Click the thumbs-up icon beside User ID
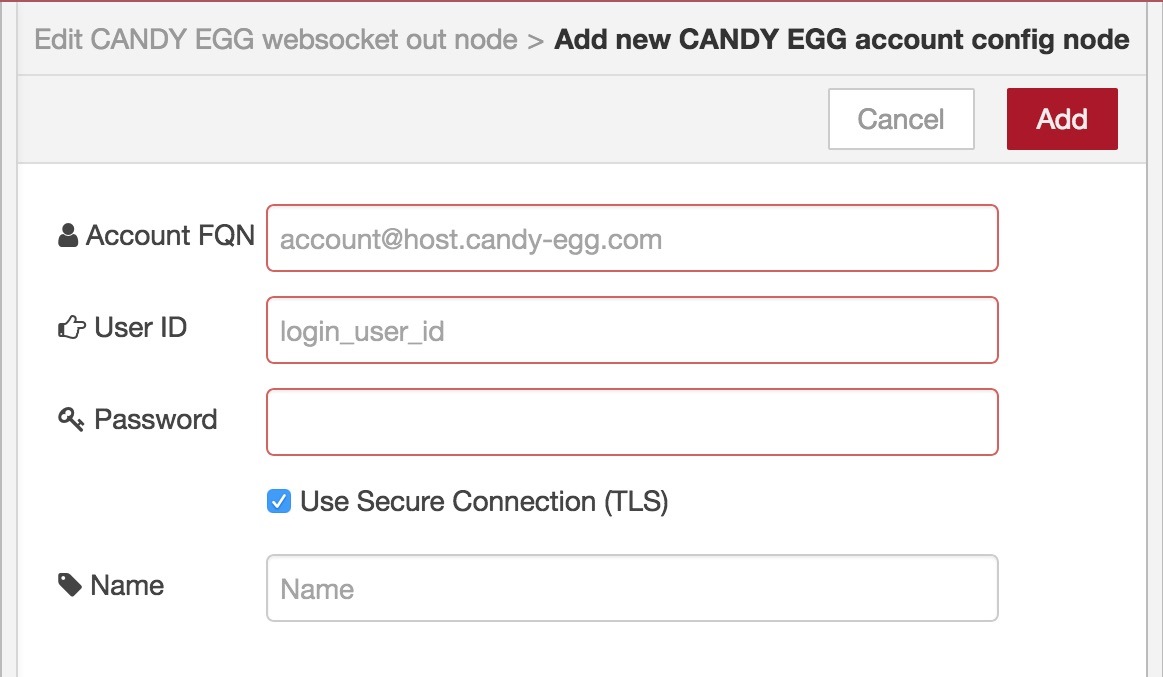The height and width of the screenshot is (677, 1163). pyautogui.click(x=72, y=327)
